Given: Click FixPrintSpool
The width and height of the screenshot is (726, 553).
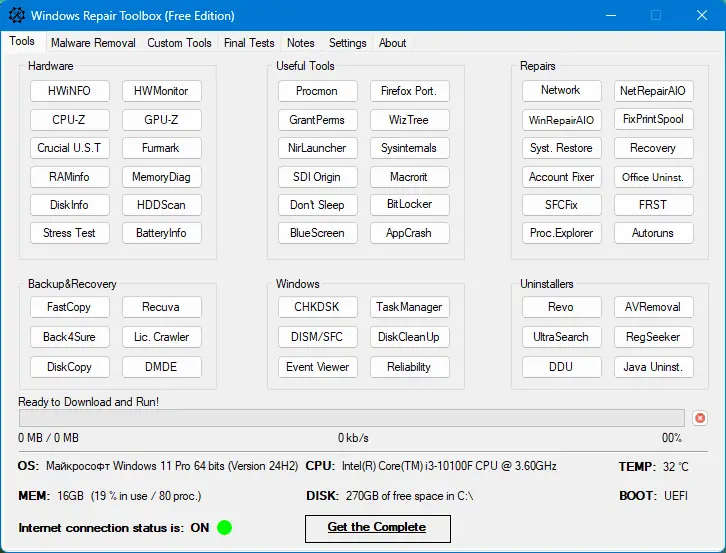Looking at the screenshot, I should click(653, 119).
